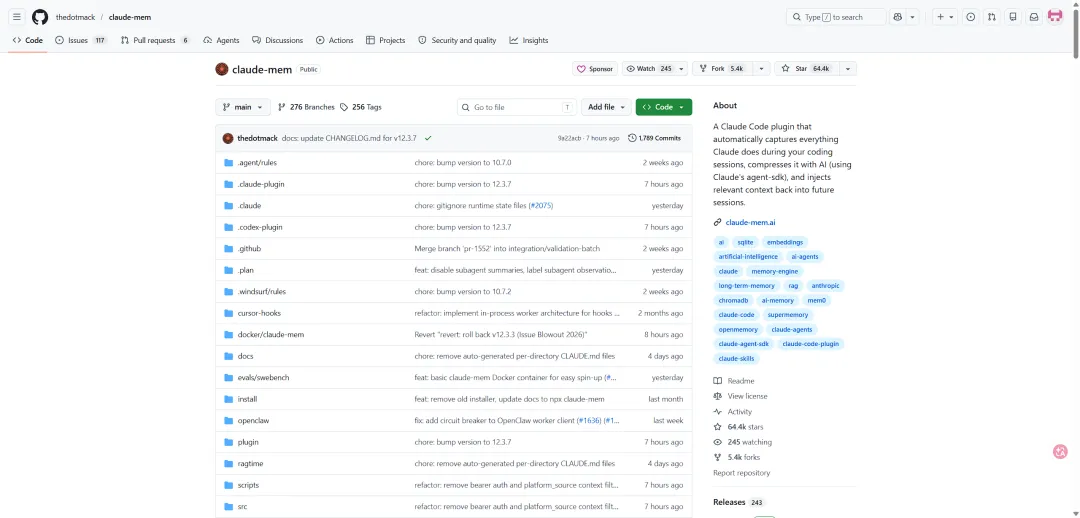Screen dimensions: 1080x518
Task: Expand the Watch options dropdown arrow
Action: (681, 69)
